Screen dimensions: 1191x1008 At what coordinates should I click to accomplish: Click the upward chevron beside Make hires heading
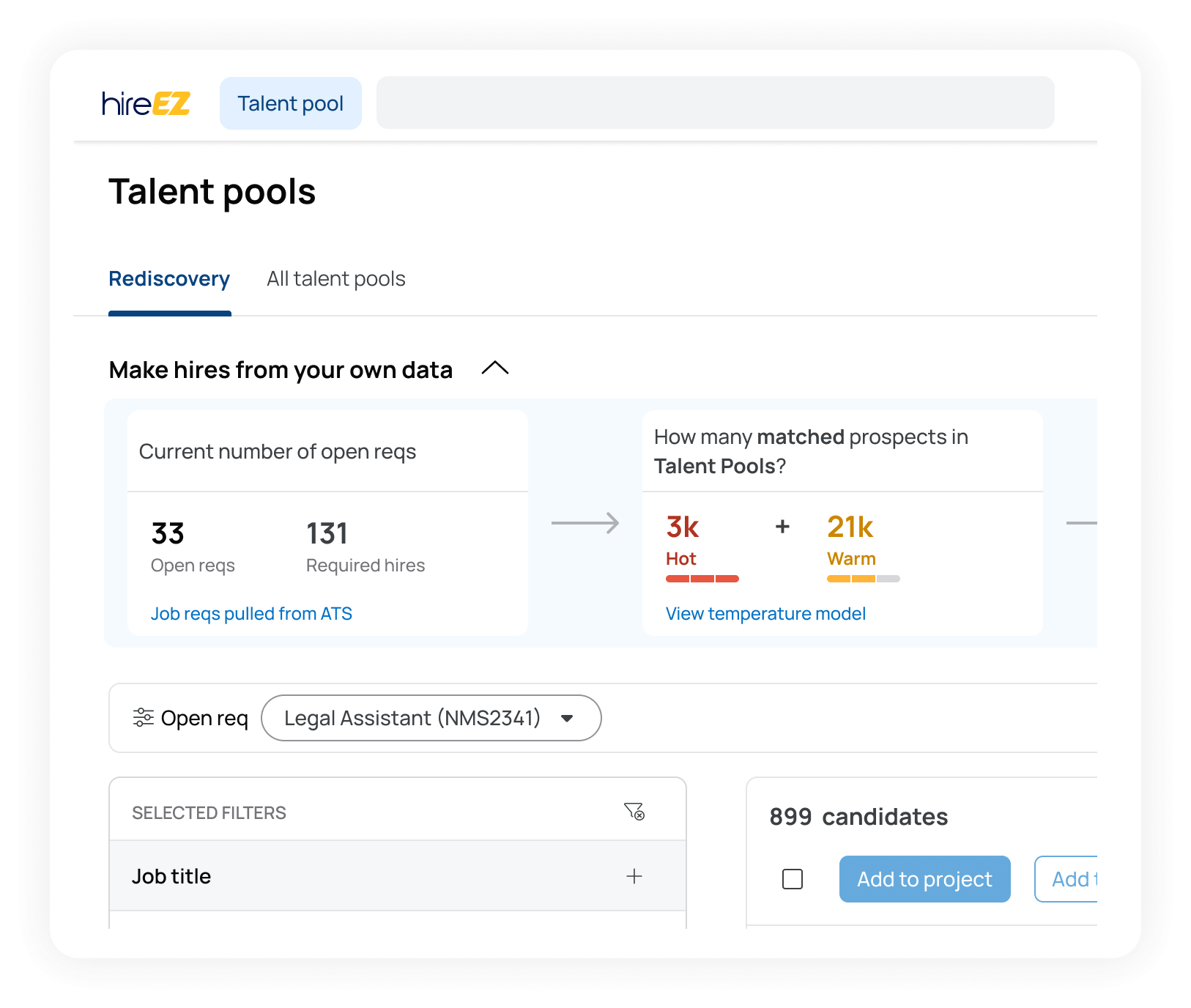495,369
